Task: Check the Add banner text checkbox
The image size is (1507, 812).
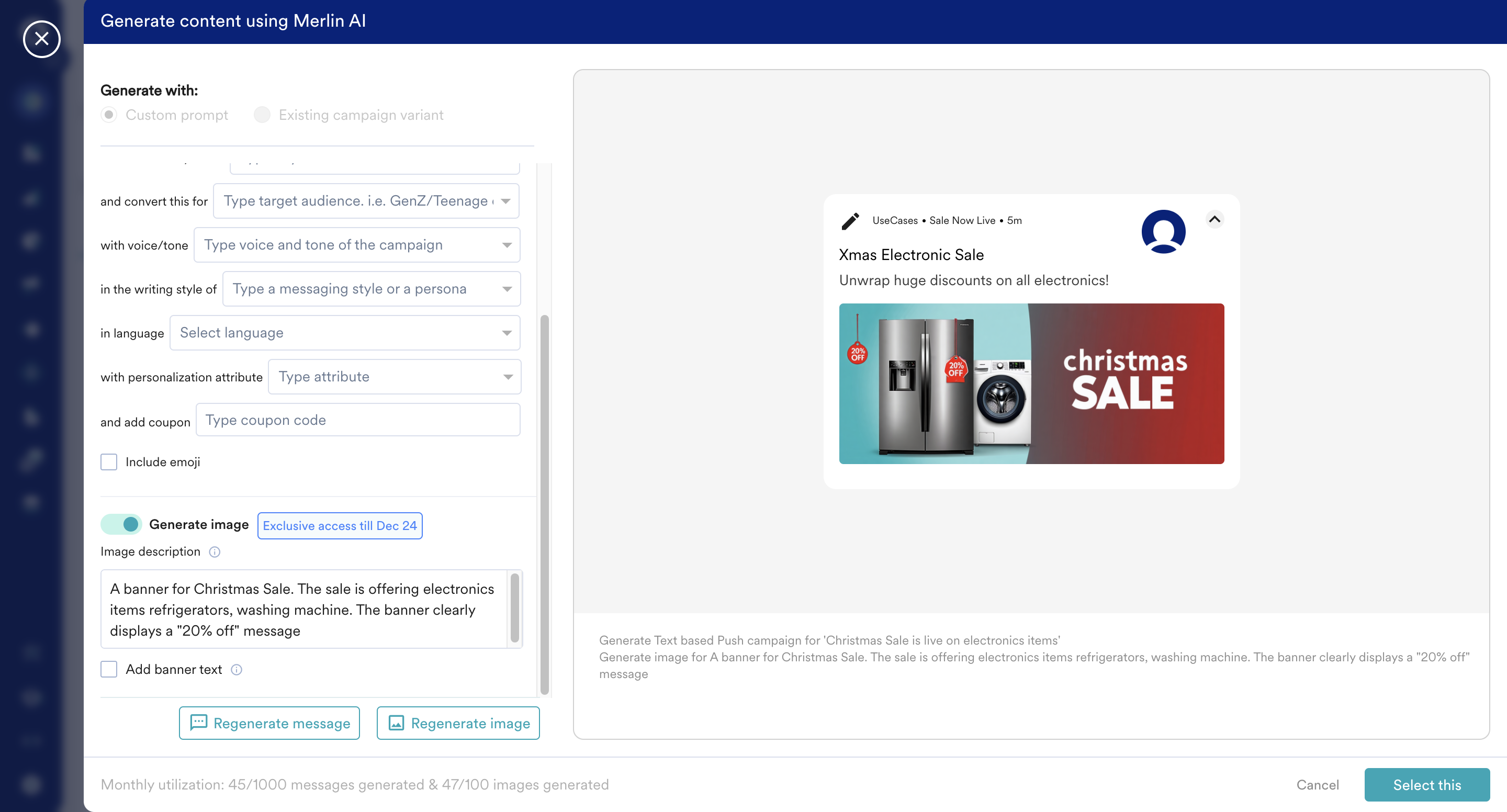Action: coord(109,669)
